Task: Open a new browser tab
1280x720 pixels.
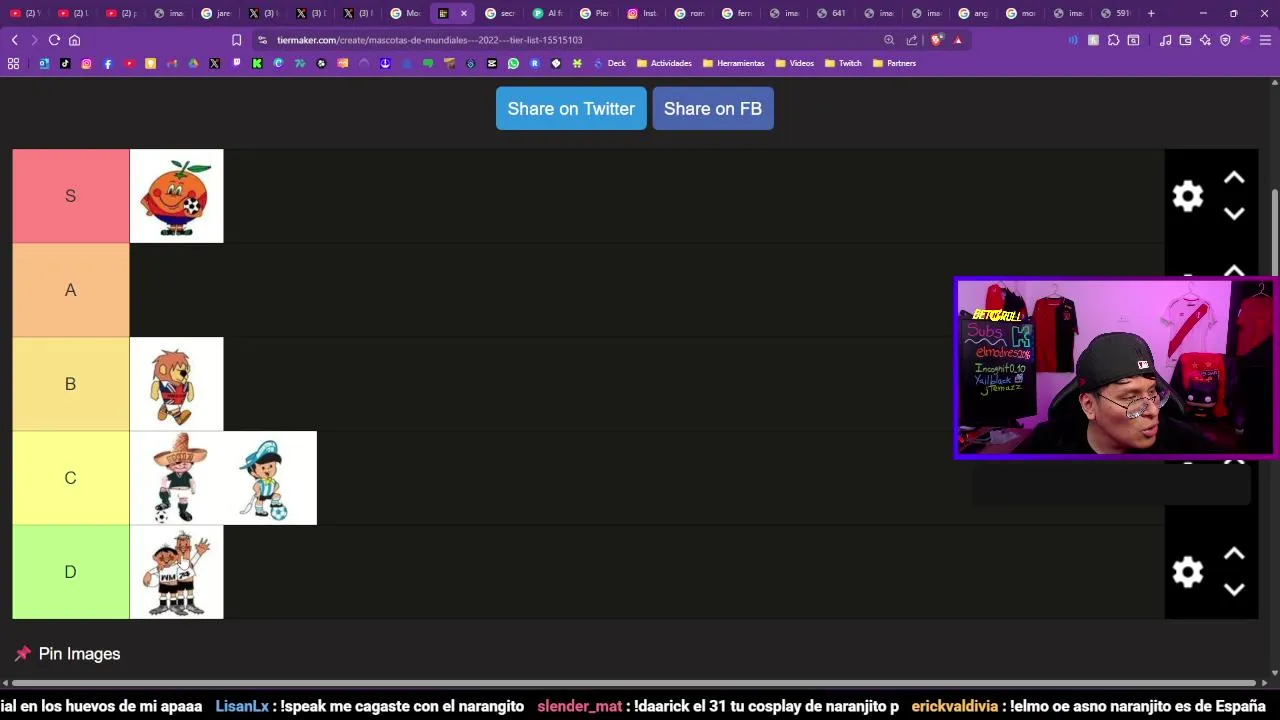Action: click(x=1151, y=13)
